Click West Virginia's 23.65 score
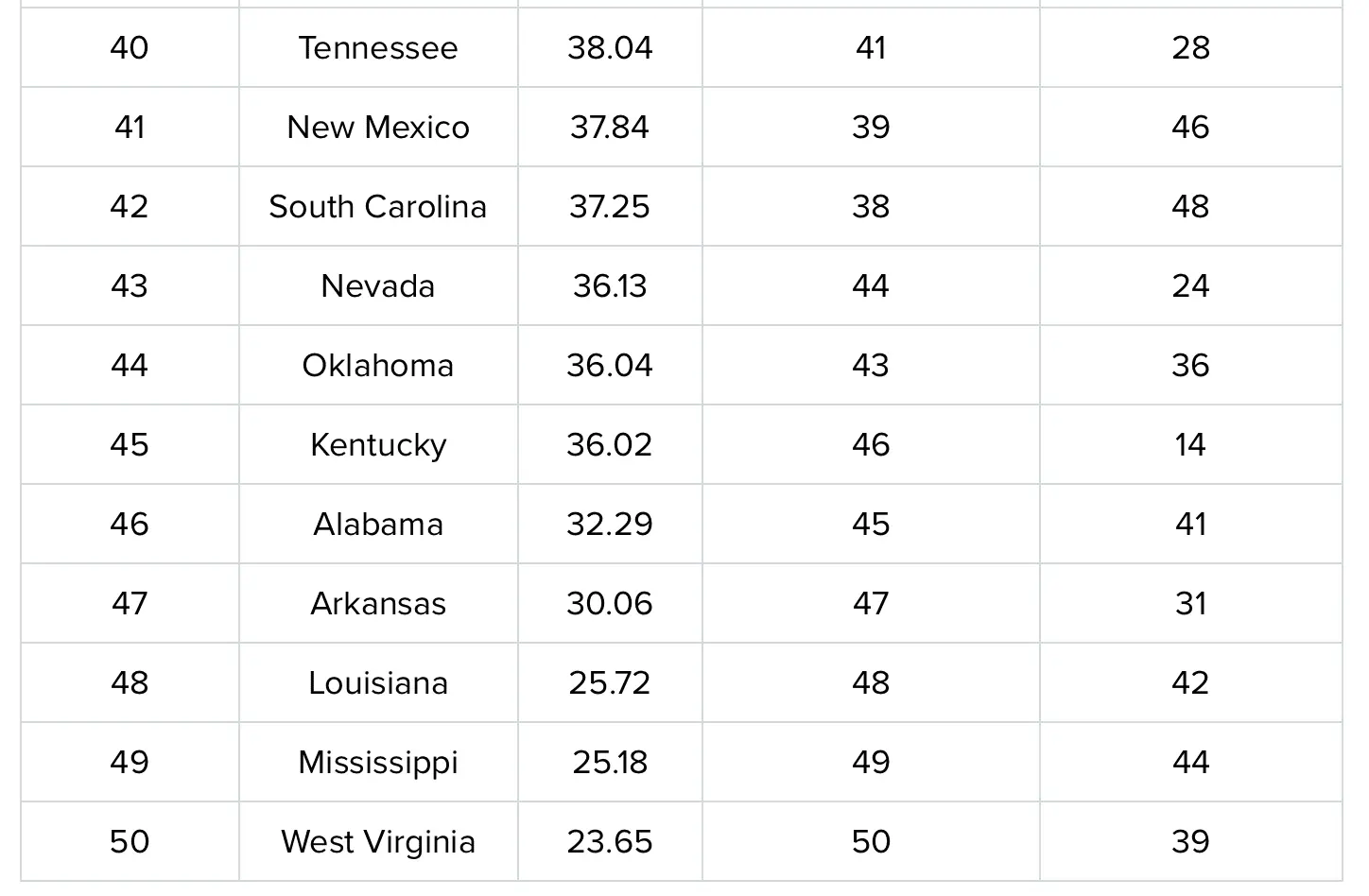Screen dimensions: 1369x896 click(x=610, y=842)
